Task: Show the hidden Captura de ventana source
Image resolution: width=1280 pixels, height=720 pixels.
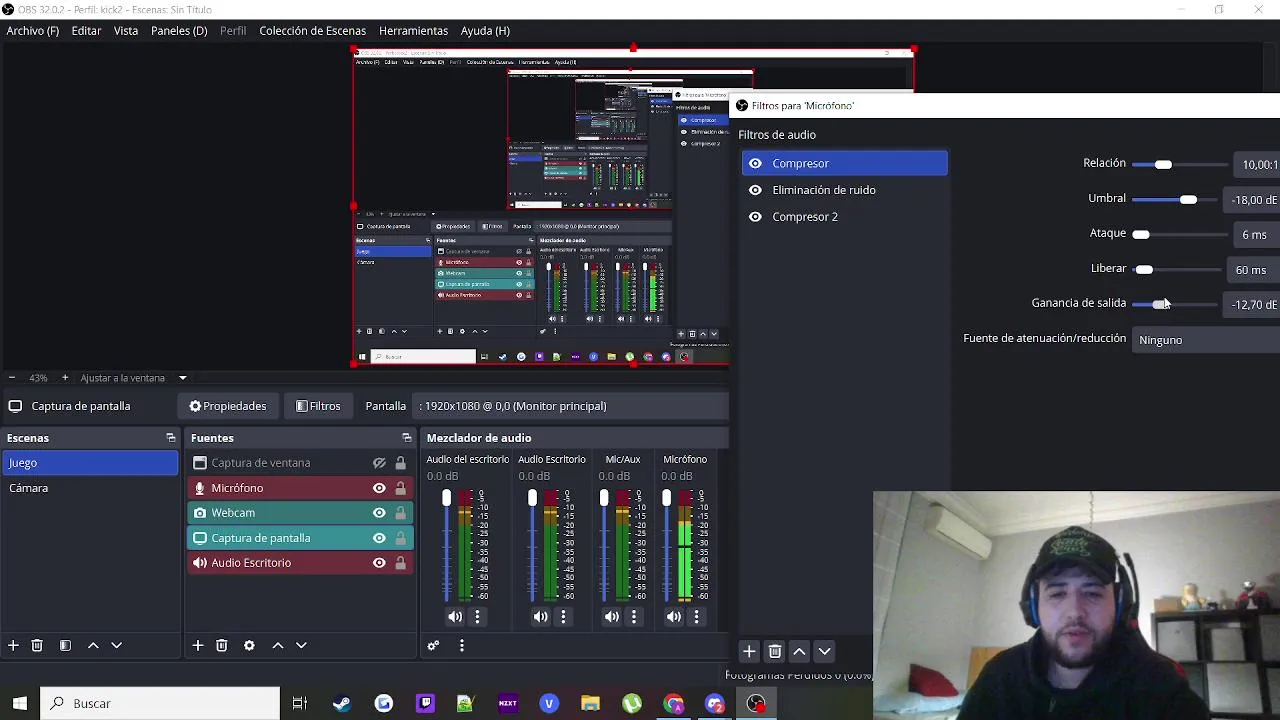Action: (x=379, y=463)
